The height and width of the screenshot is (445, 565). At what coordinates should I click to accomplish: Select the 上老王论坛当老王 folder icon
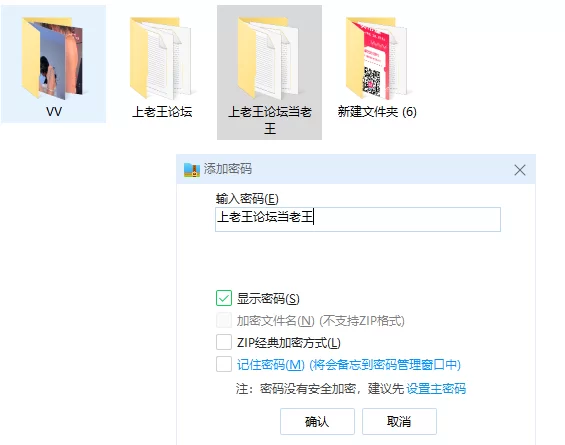pyautogui.click(x=269, y=58)
